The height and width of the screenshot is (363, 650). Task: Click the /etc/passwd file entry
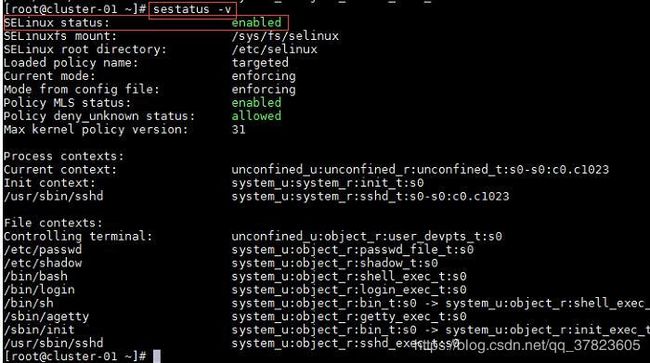(43, 249)
